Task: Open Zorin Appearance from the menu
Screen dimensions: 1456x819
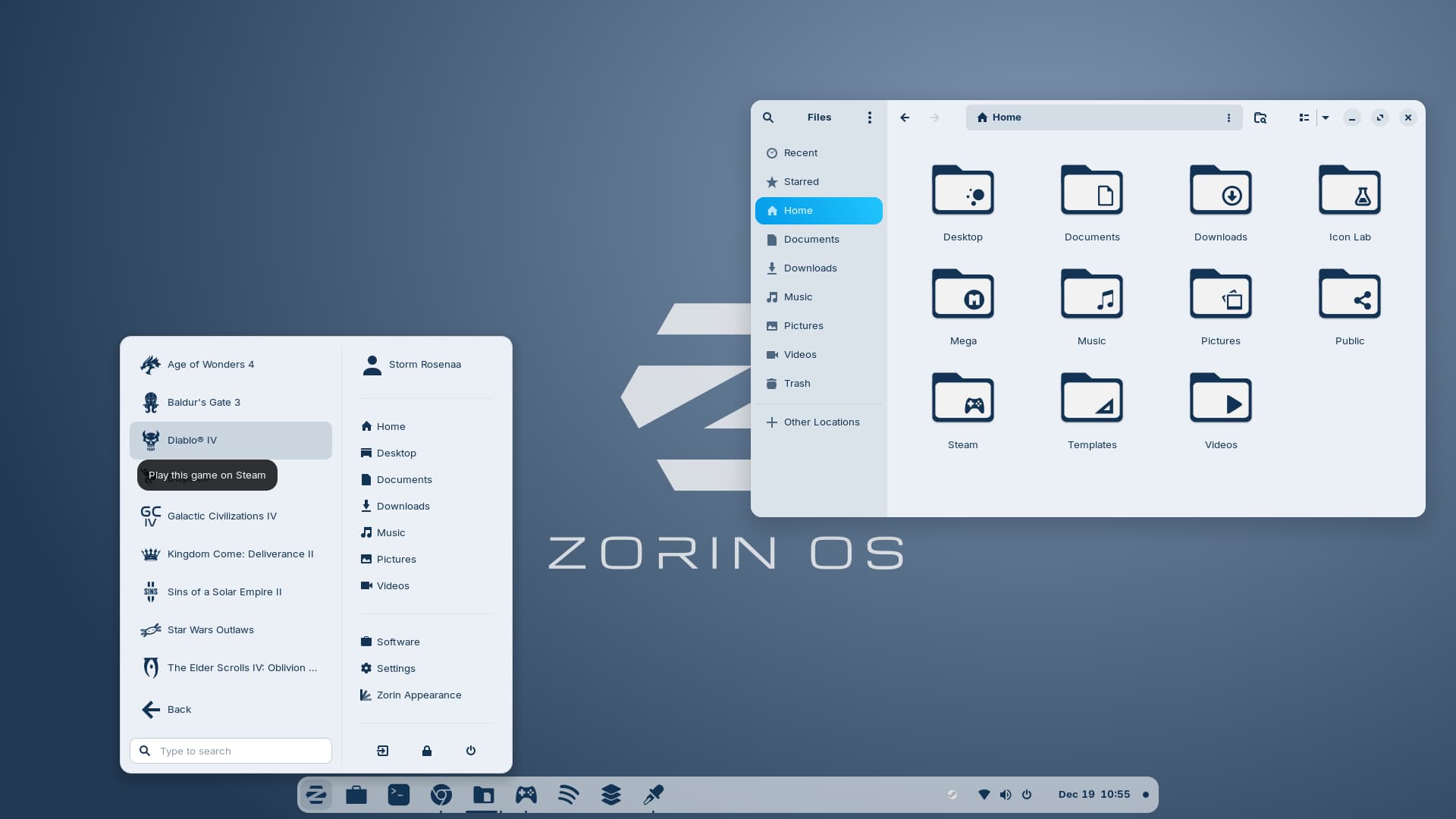Action: click(418, 695)
